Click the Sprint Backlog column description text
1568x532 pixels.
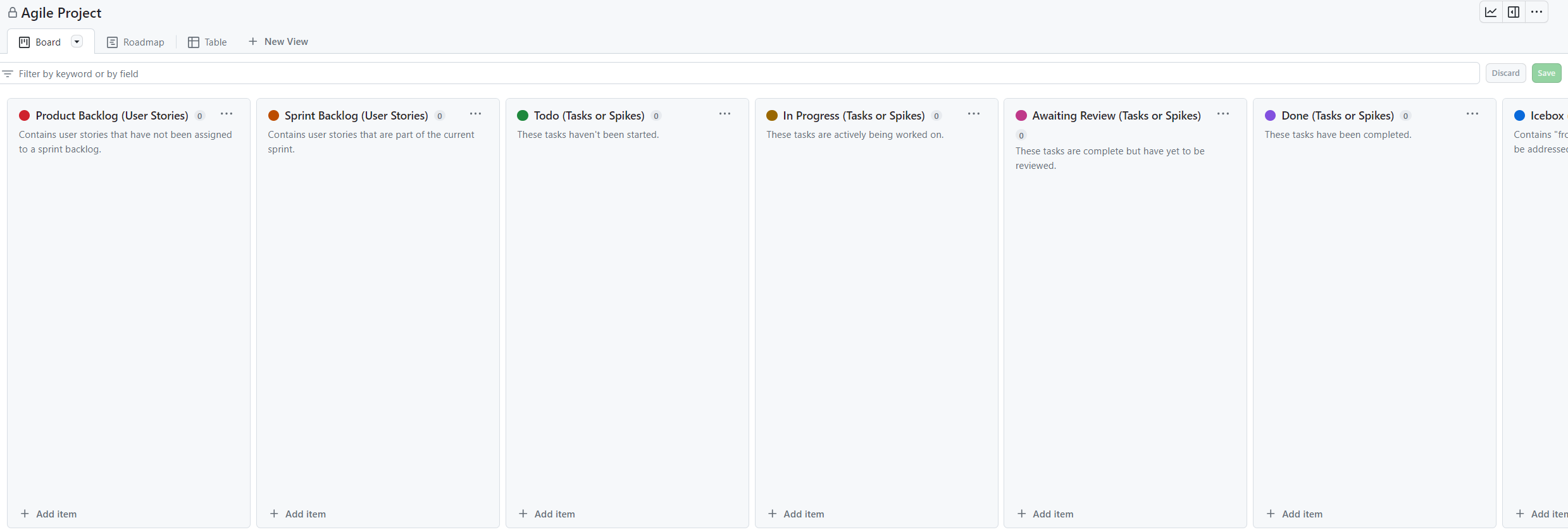tap(371, 142)
